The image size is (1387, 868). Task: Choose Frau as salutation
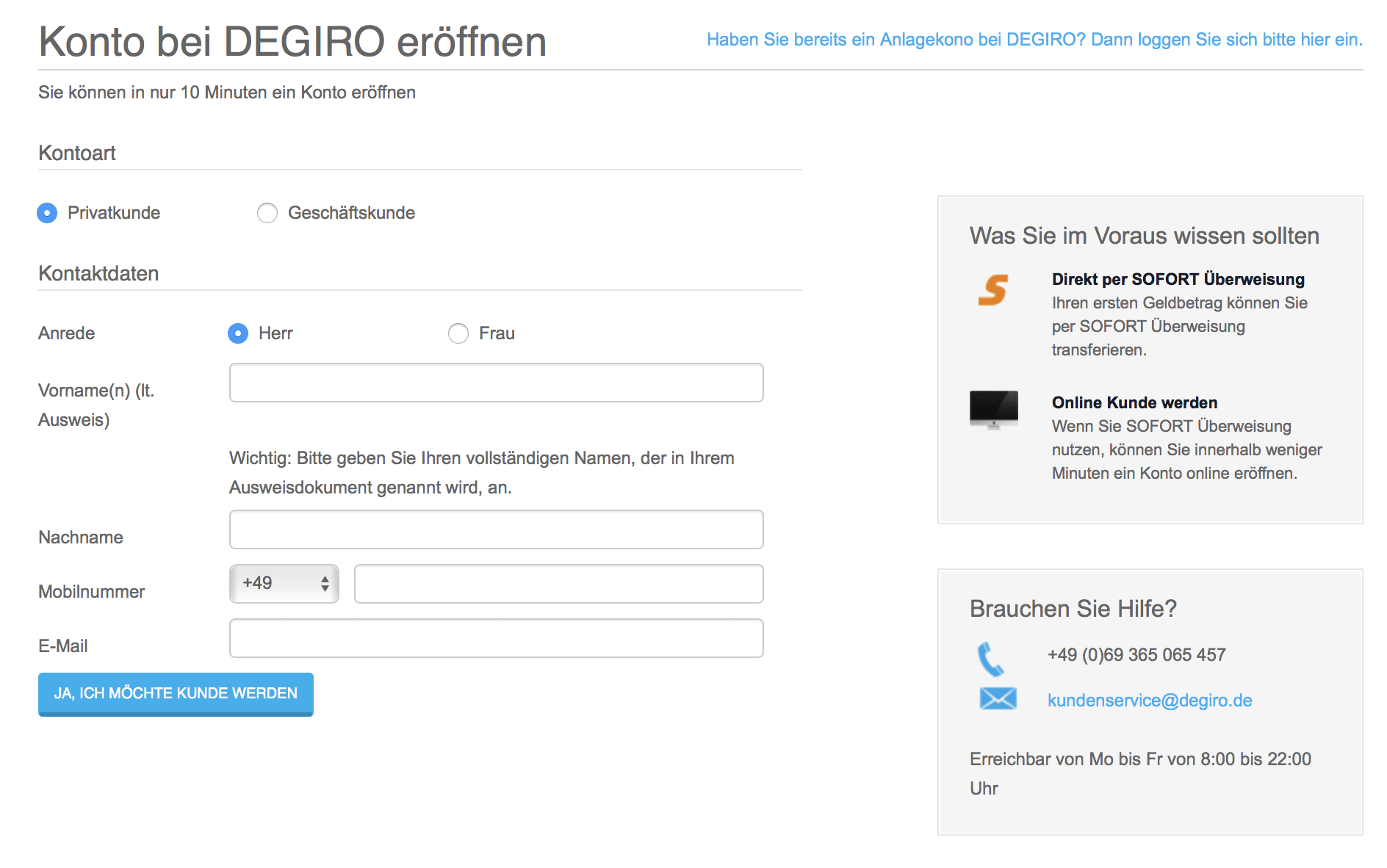tap(458, 333)
